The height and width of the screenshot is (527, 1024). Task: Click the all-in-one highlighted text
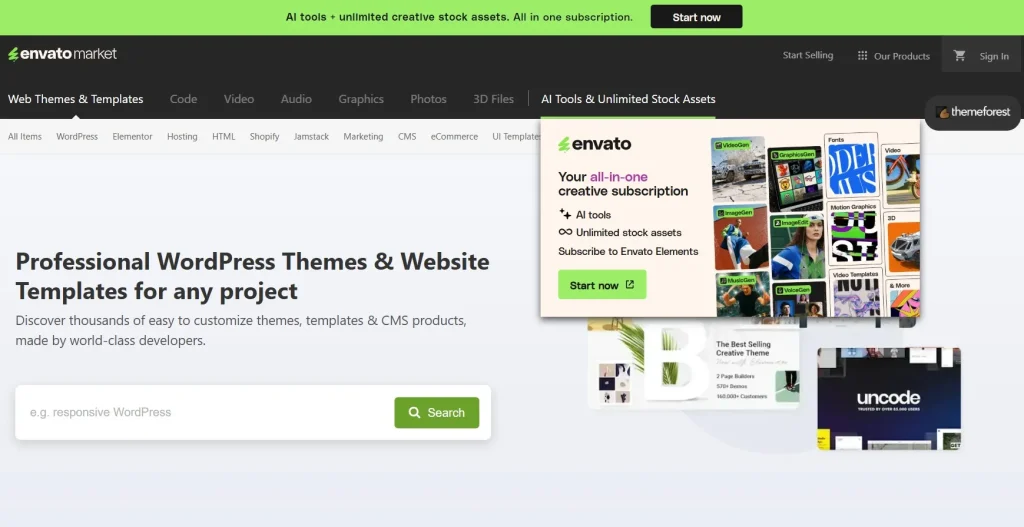tap(618, 177)
